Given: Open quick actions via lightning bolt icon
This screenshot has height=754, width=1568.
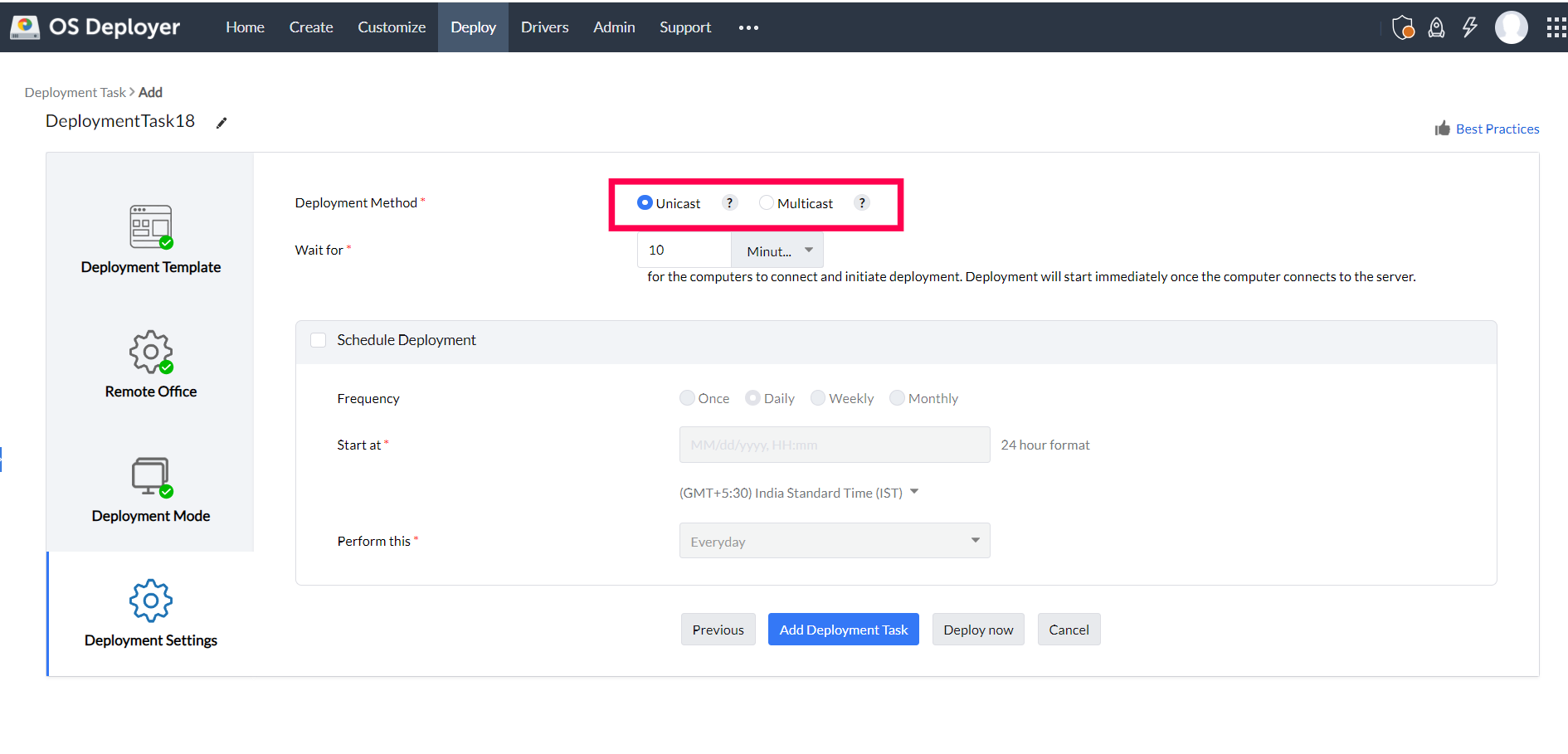Looking at the screenshot, I should [x=1470, y=27].
